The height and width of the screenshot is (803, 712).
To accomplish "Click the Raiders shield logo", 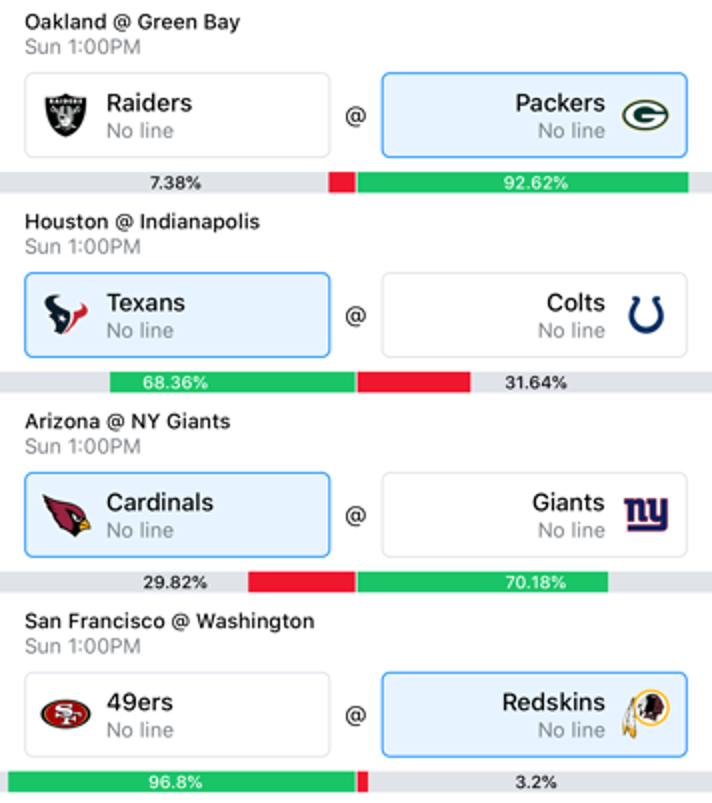I will 66,115.
